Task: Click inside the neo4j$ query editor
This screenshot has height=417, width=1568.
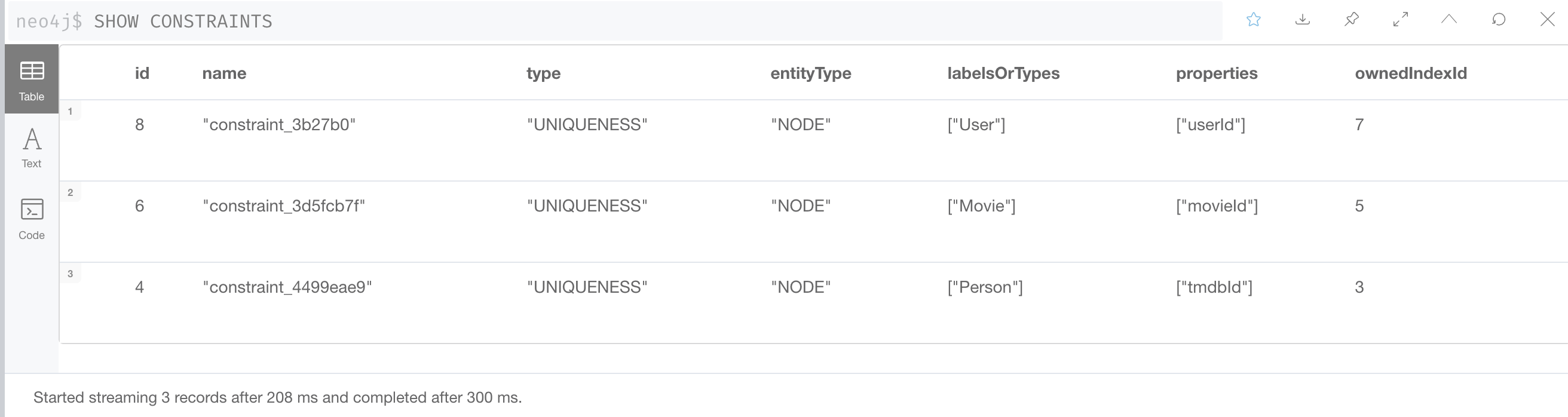Action: (x=426, y=21)
